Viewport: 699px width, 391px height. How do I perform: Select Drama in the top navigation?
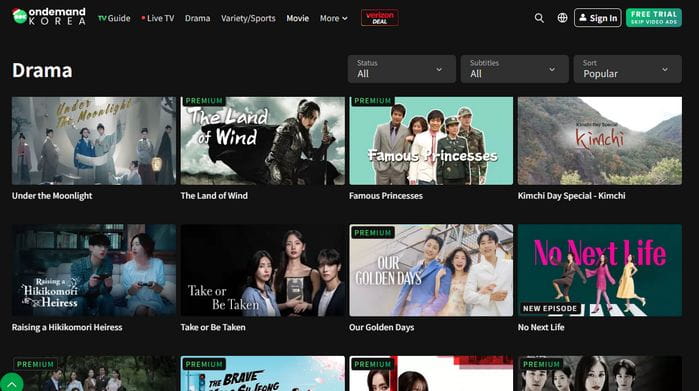click(197, 18)
